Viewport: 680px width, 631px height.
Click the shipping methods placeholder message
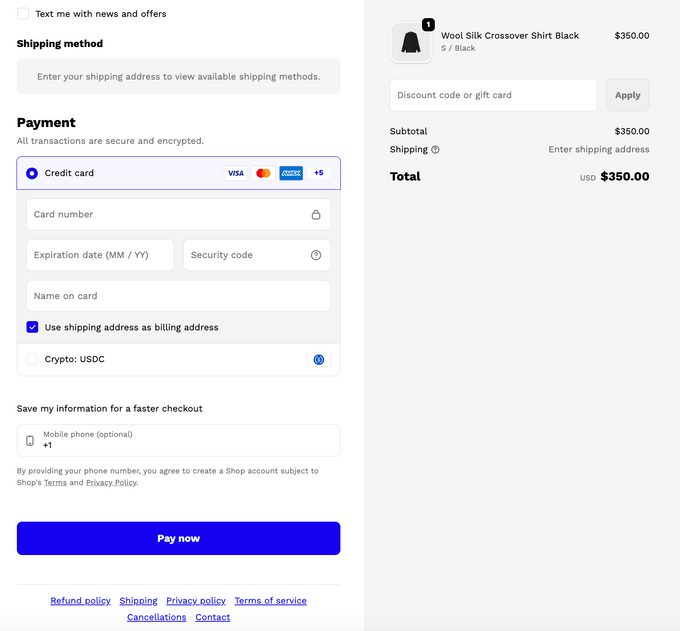click(x=178, y=76)
